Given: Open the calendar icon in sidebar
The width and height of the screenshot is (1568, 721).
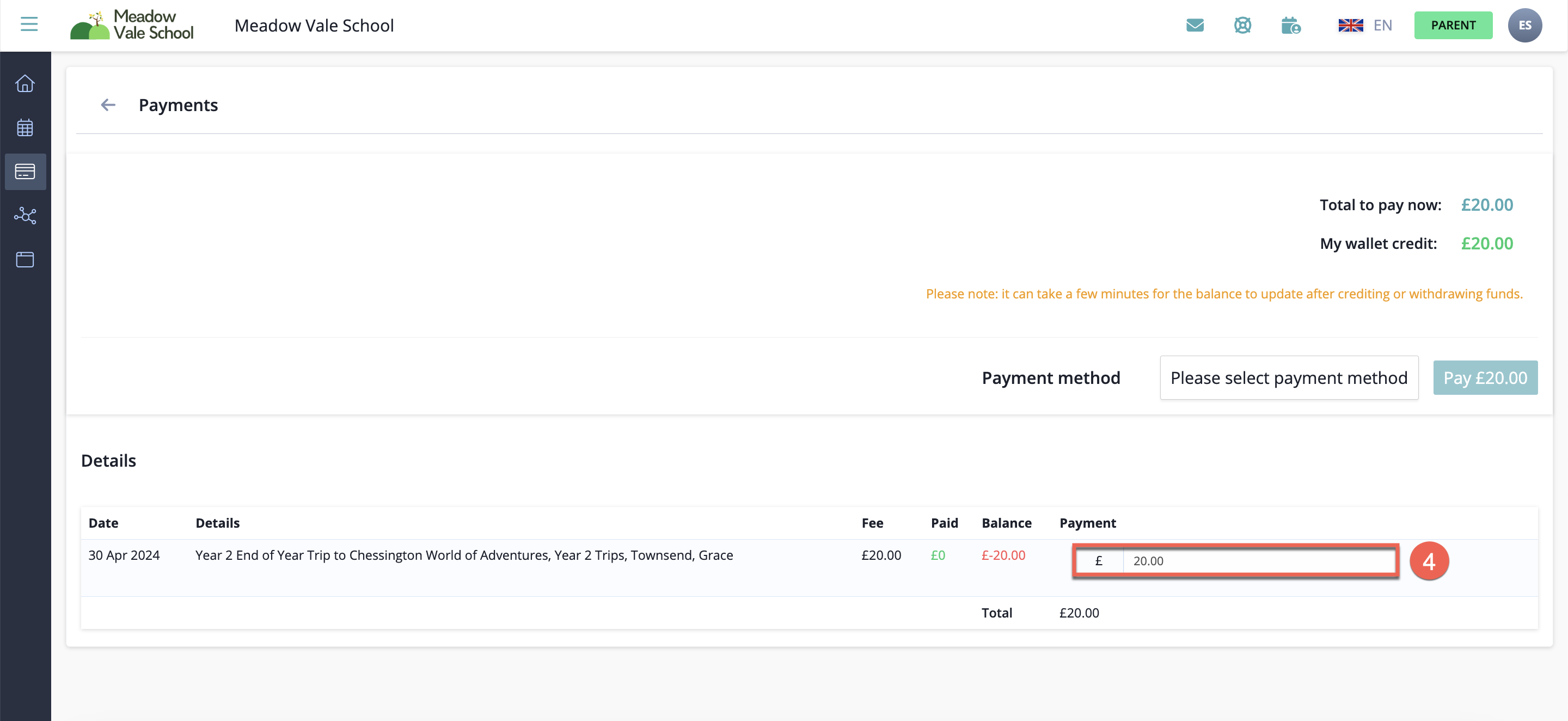Looking at the screenshot, I should click(x=25, y=128).
